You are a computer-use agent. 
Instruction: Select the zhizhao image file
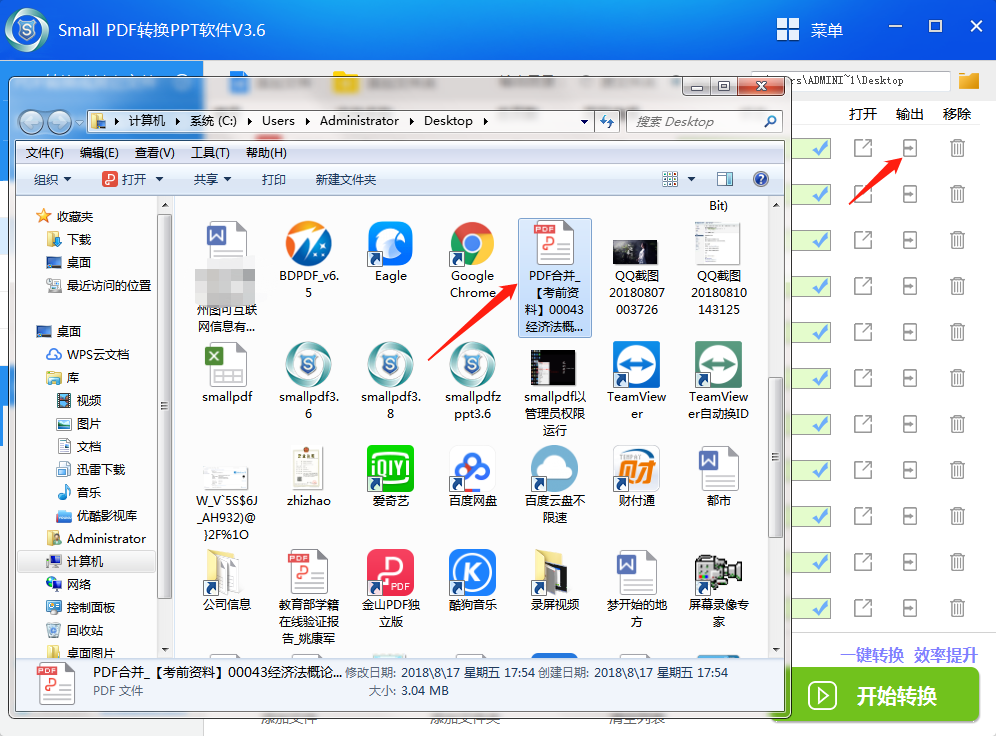click(308, 476)
